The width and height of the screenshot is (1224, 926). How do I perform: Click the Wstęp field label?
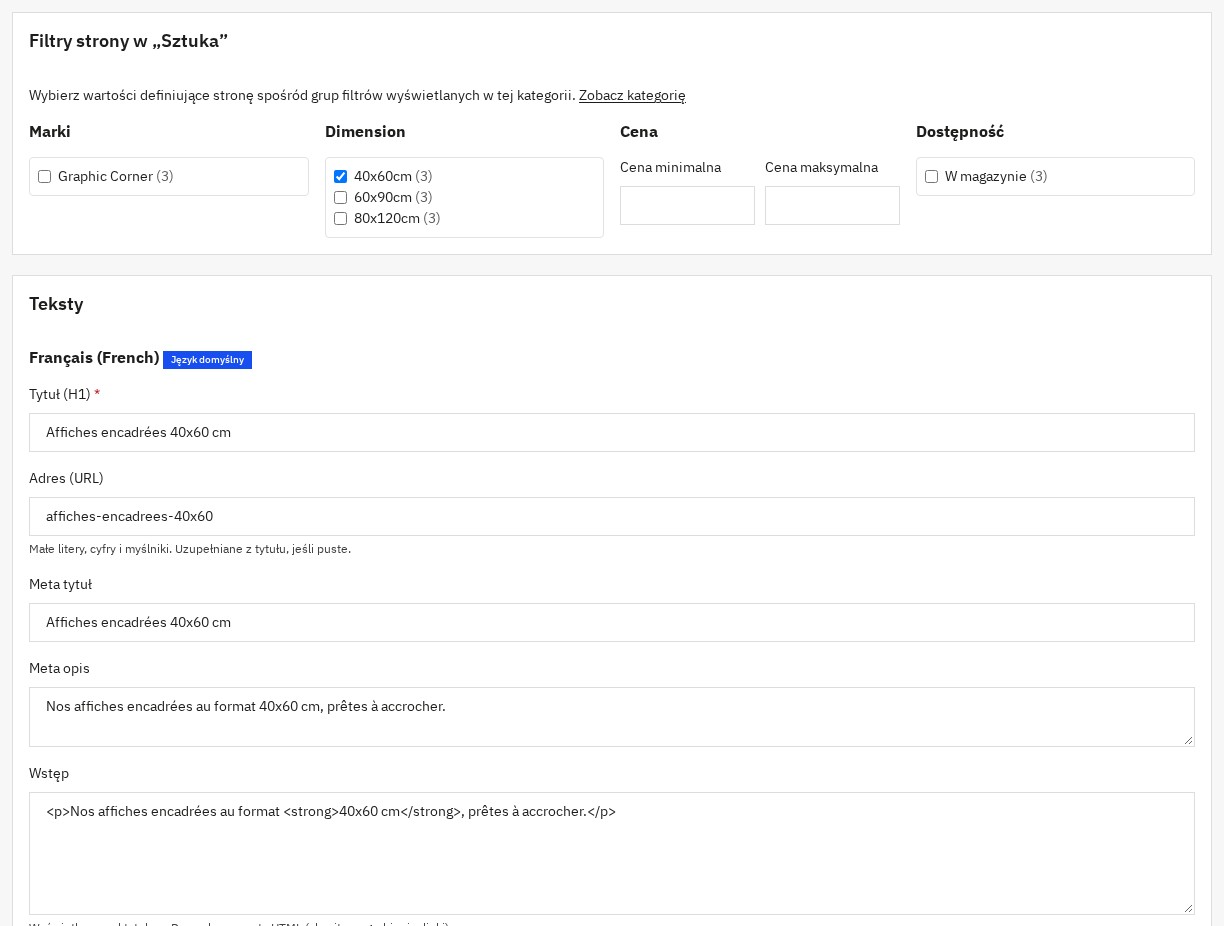coord(49,774)
